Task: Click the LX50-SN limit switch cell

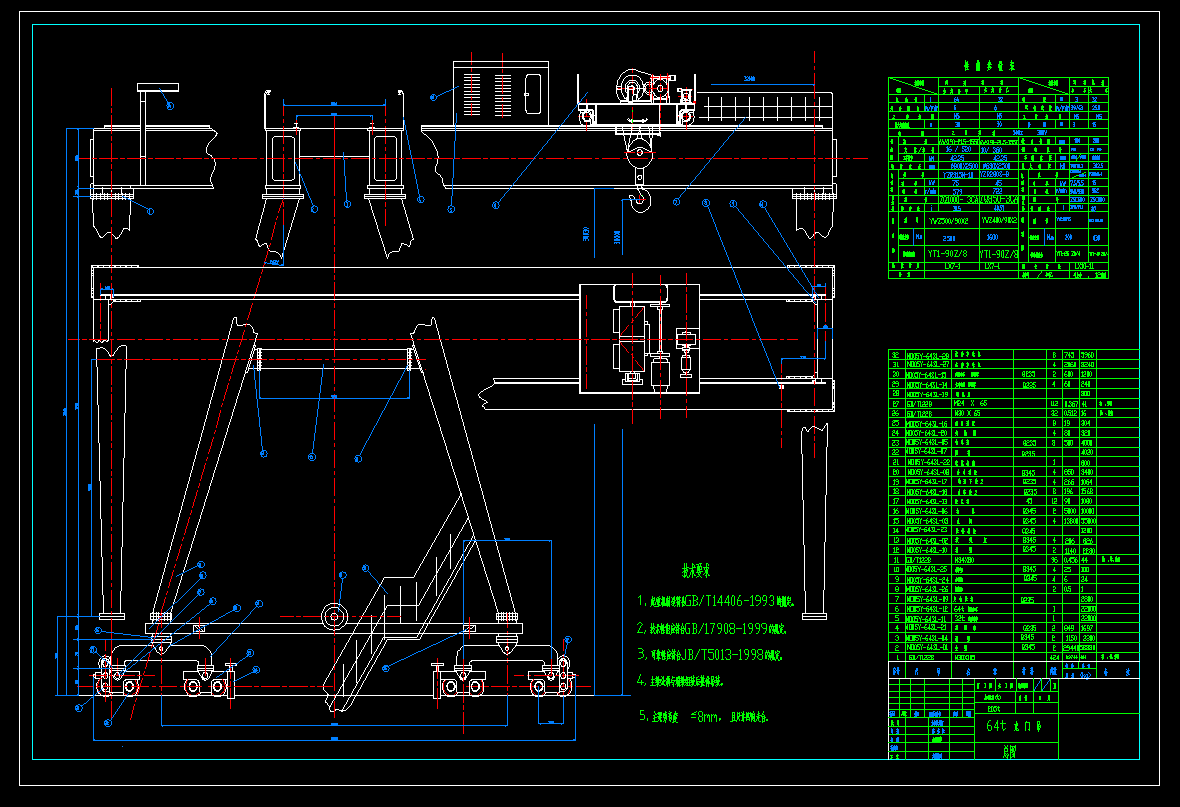Action: tap(1086, 266)
